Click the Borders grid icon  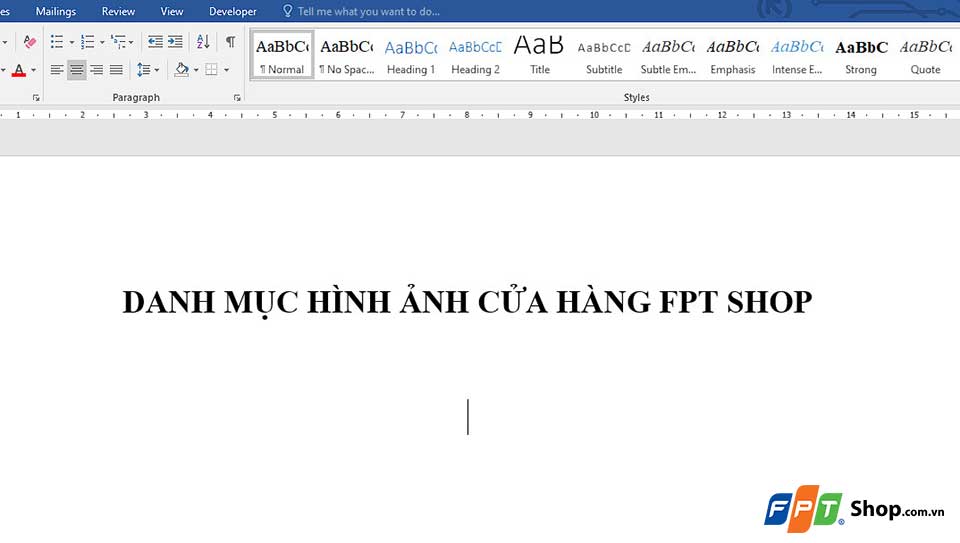[x=211, y=70]
